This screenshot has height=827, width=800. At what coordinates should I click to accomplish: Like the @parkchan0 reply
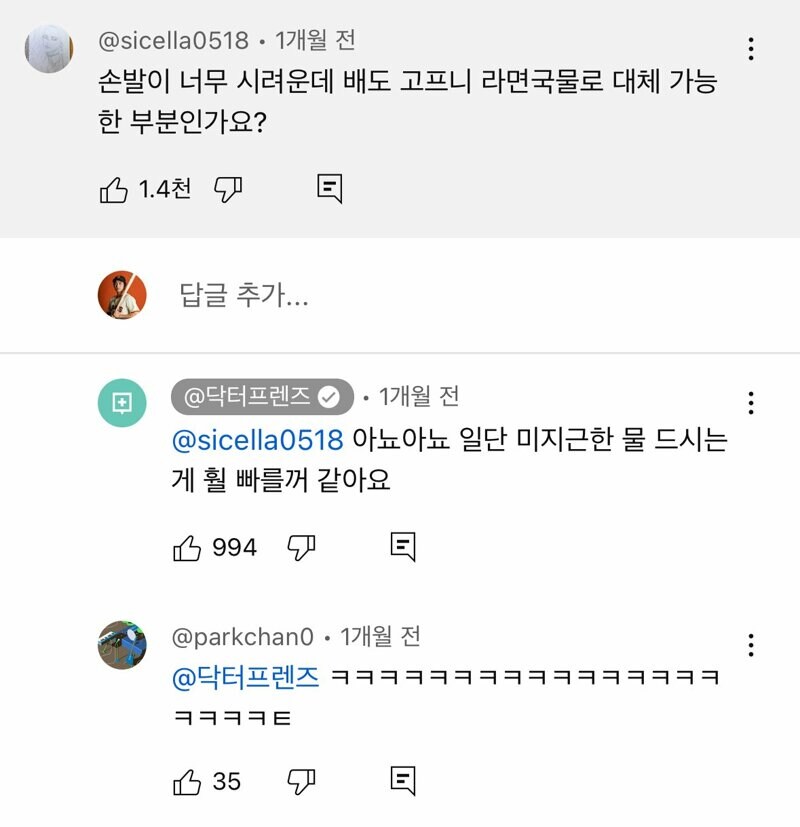point(188,782)
